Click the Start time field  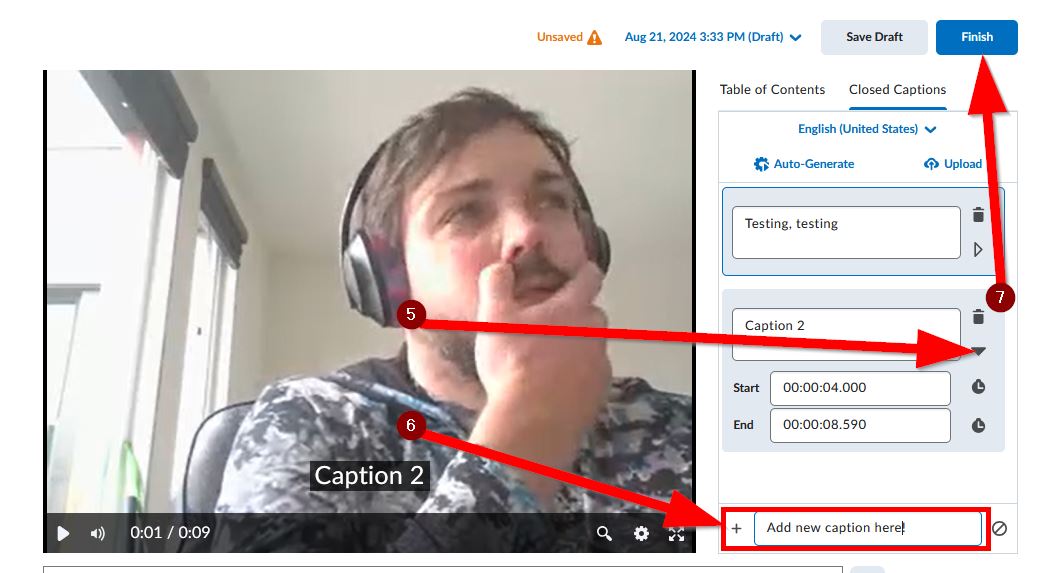(860, 388)
